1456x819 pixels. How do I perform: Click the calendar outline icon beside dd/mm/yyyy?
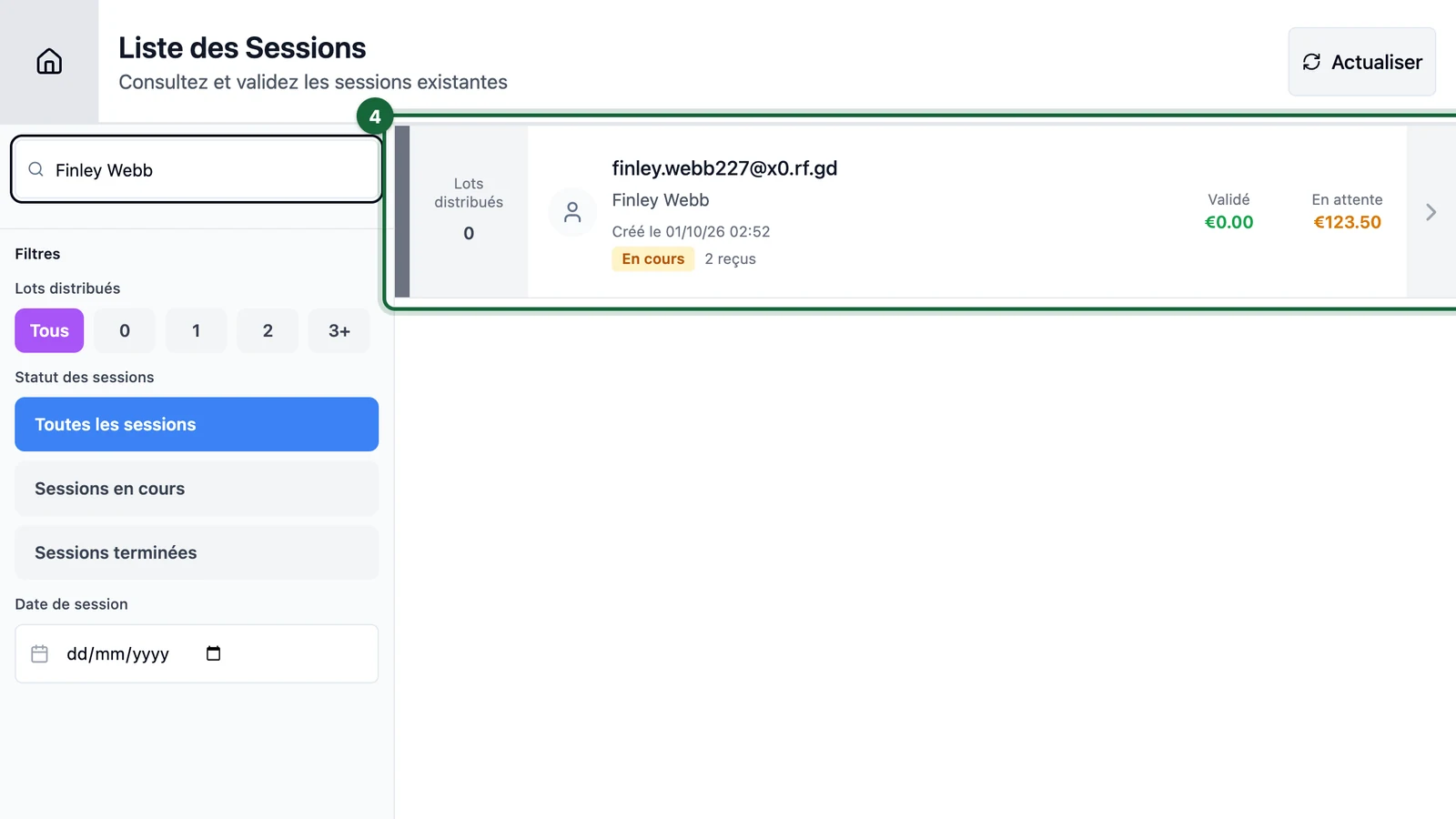(39, 653)
